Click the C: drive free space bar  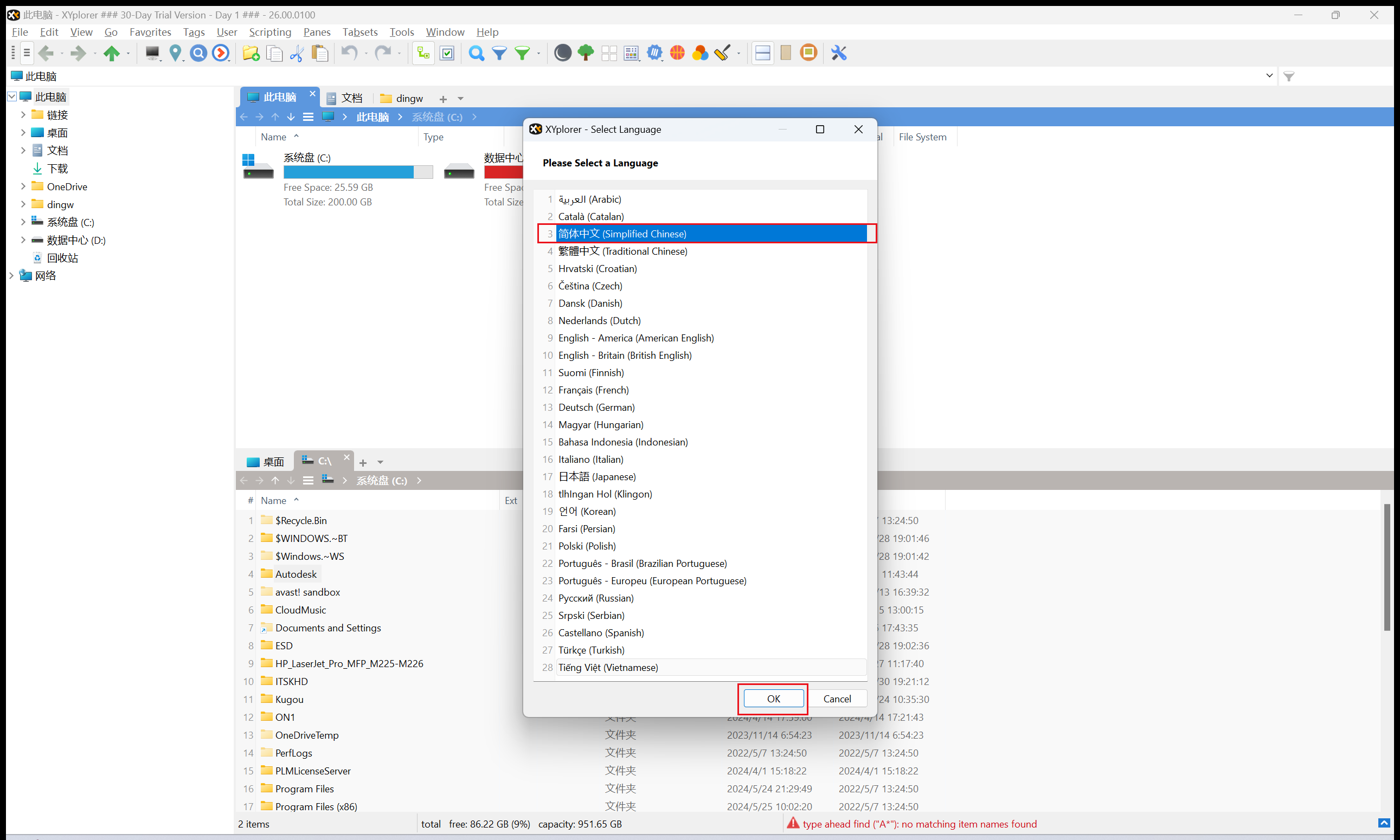click(358, 172)
